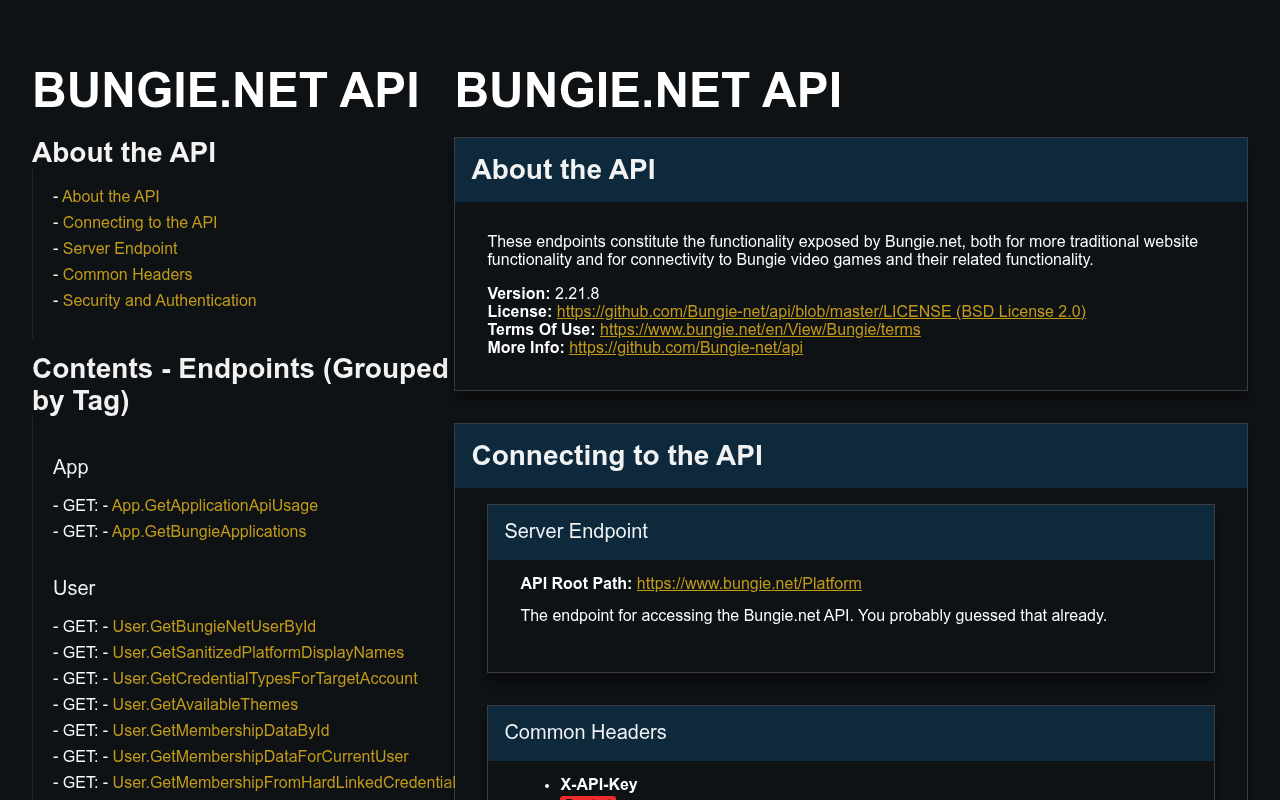Click the Version 2.21.8 text
The height and width of the screenshot is (800, 1280).
point(543,293)
